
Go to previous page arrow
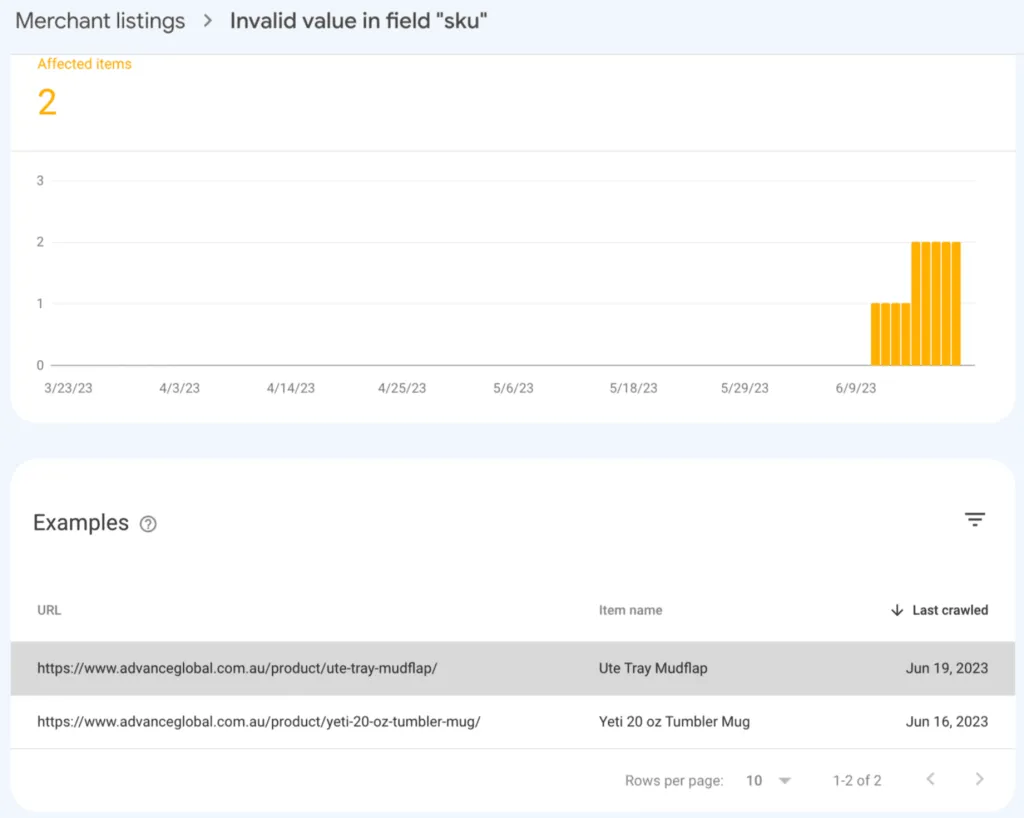(931, 779)
